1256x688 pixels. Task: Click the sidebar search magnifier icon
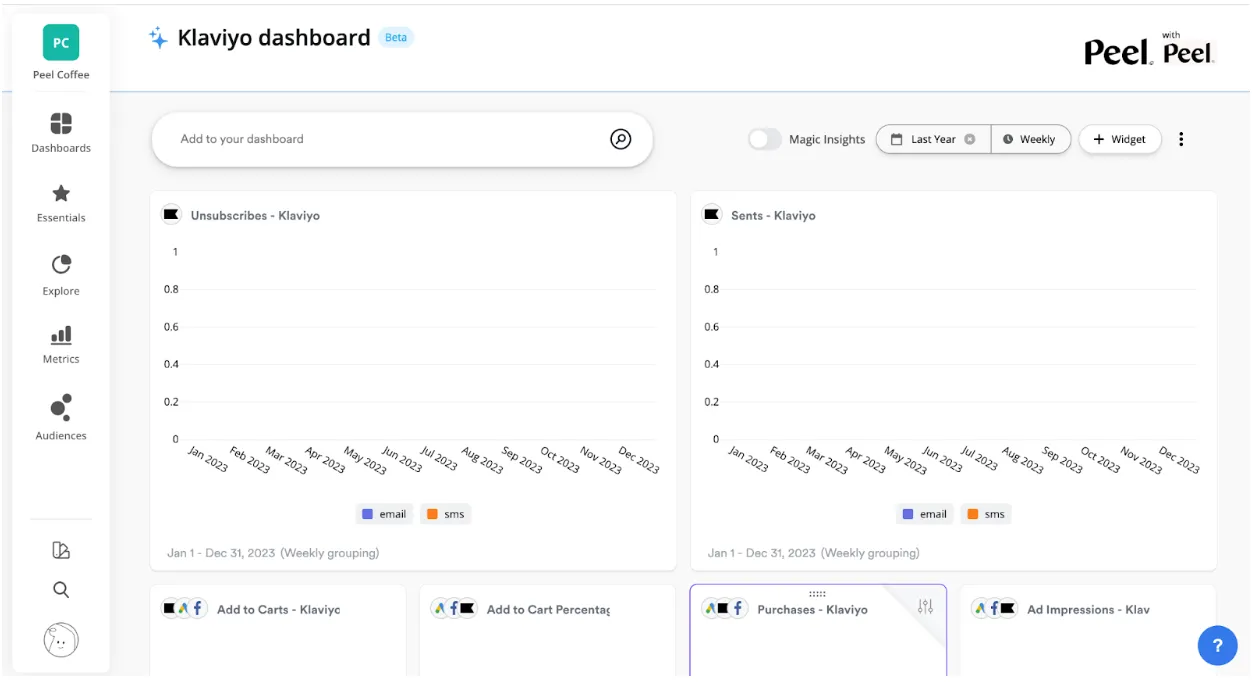(x=61, y=590)
